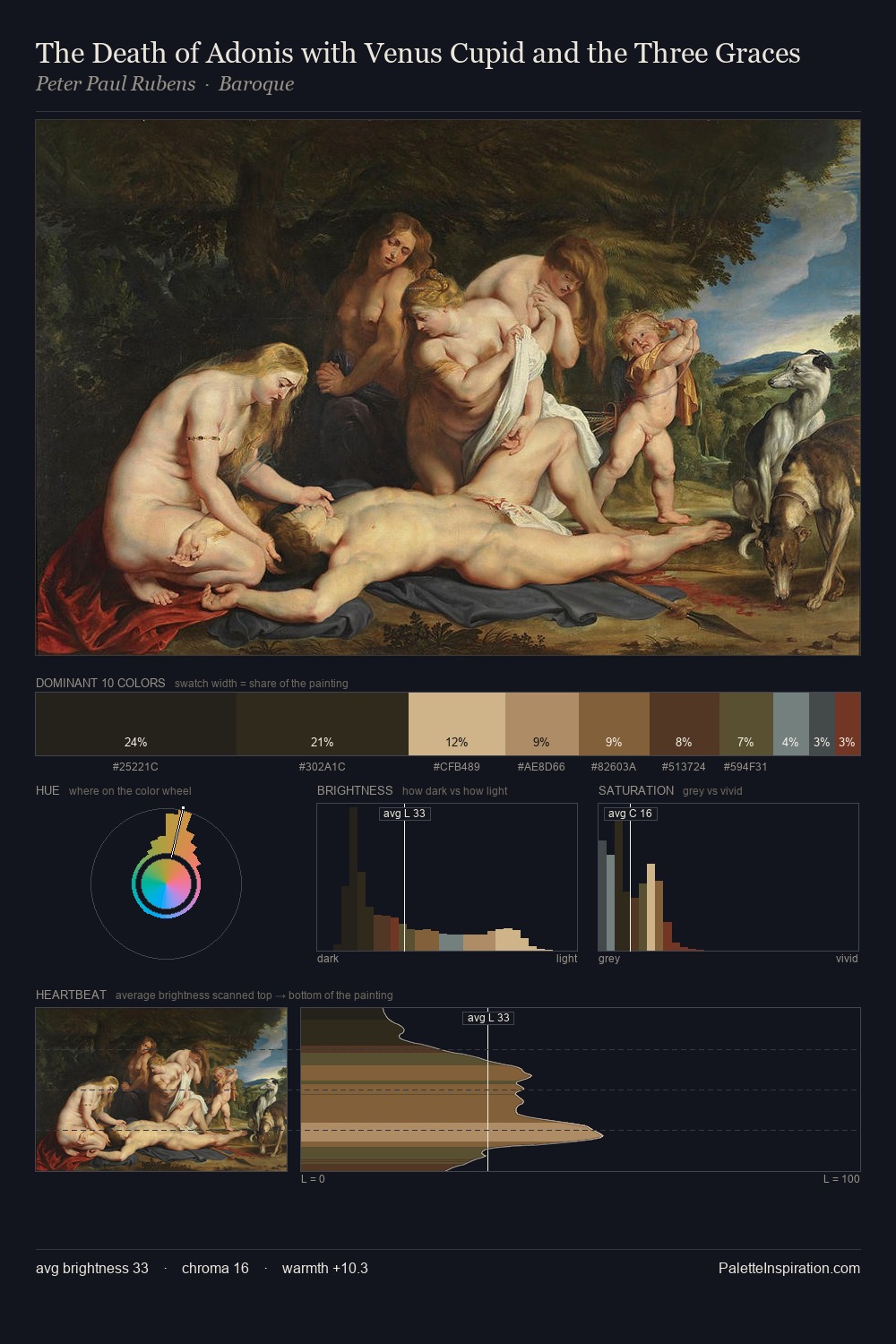Click the small heartbeat painting thumbnail

(x=161, y=1090)
